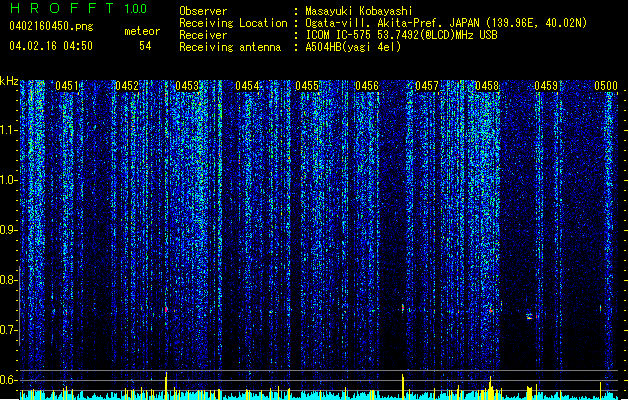The image size is (629, 400).
Task: Click the 0452 time marker
Action: [x=127, y=86]
